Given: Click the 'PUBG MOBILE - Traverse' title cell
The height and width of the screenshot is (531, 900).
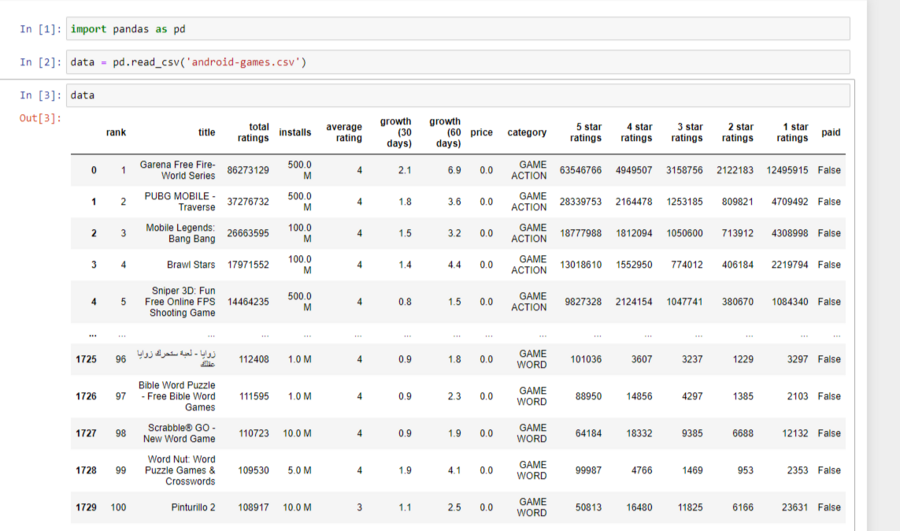Looking at the screenshot, I should 180,201.
